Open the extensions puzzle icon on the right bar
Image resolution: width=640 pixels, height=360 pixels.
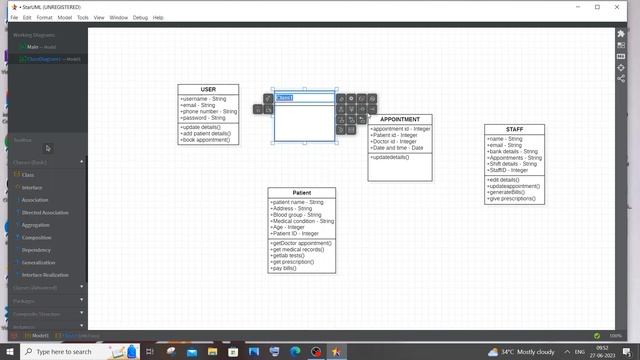click(x=621, y=33)
